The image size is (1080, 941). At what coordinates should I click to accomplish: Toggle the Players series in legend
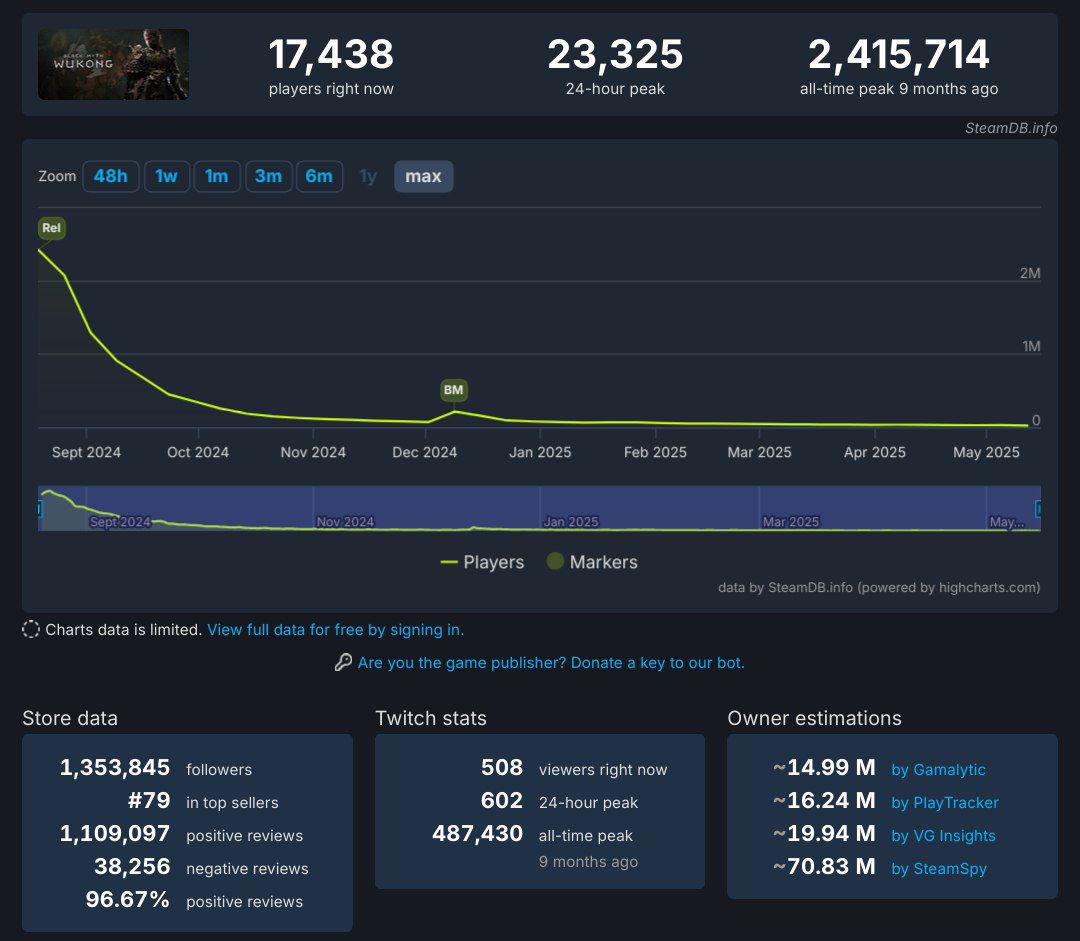tap(482, 562)
